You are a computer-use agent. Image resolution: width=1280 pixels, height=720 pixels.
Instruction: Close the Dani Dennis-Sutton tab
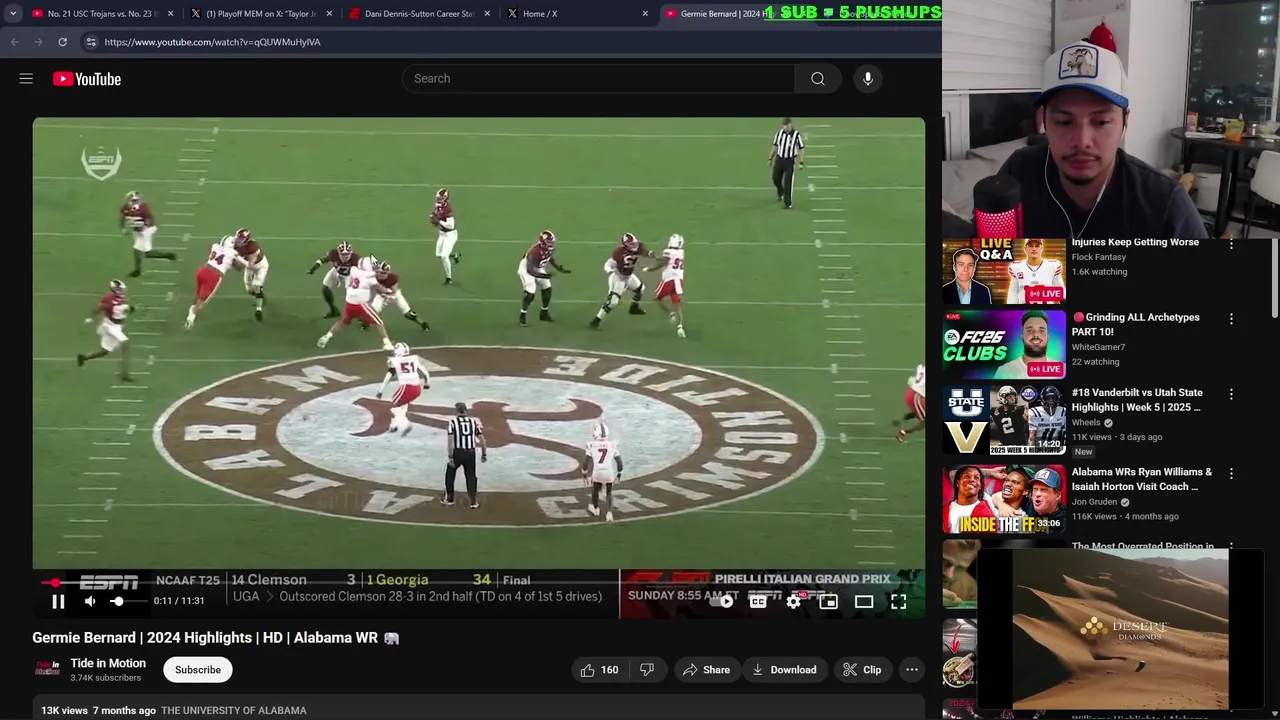point(487,14)
